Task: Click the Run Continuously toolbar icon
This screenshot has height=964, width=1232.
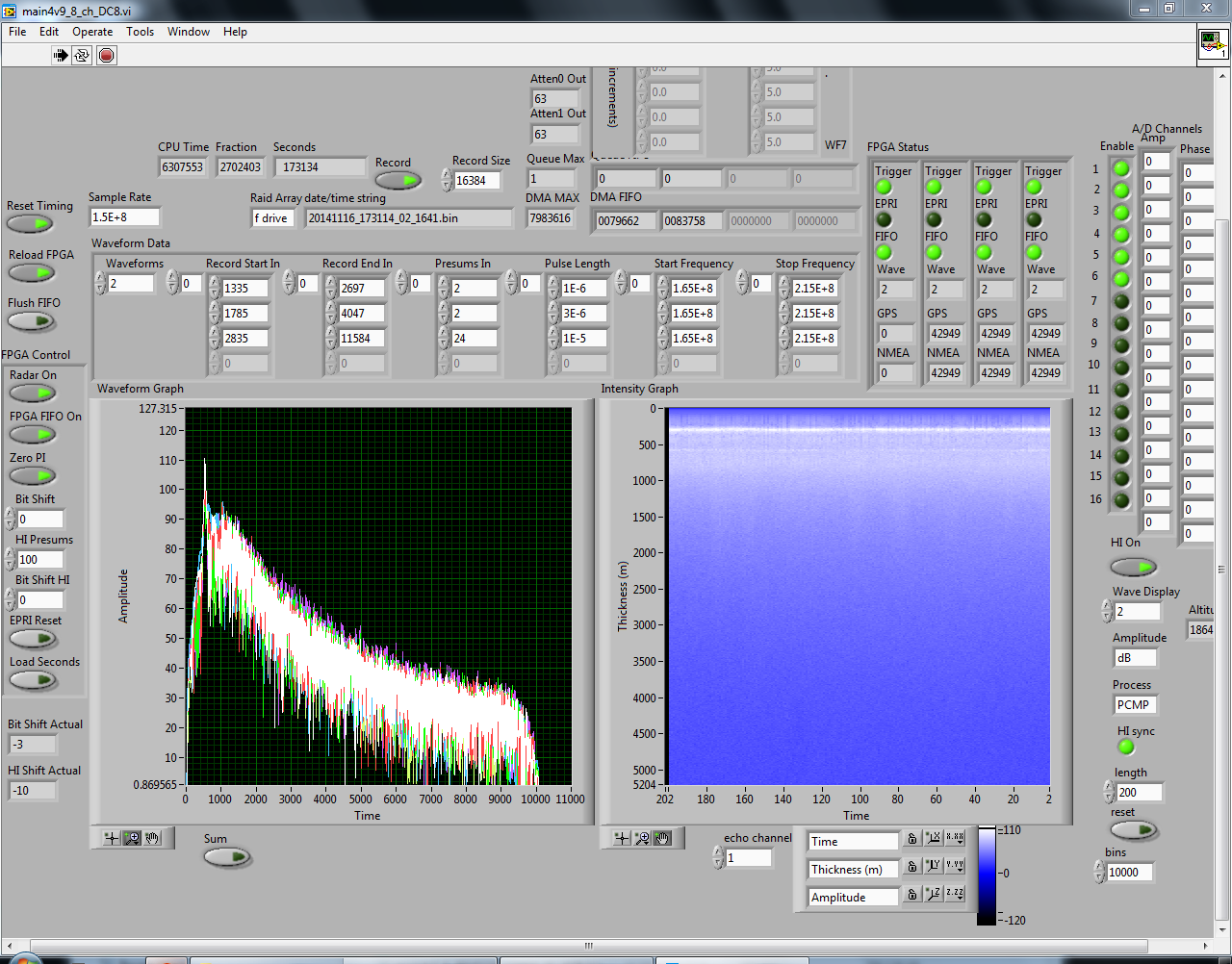Action: [x=83, y=56]
